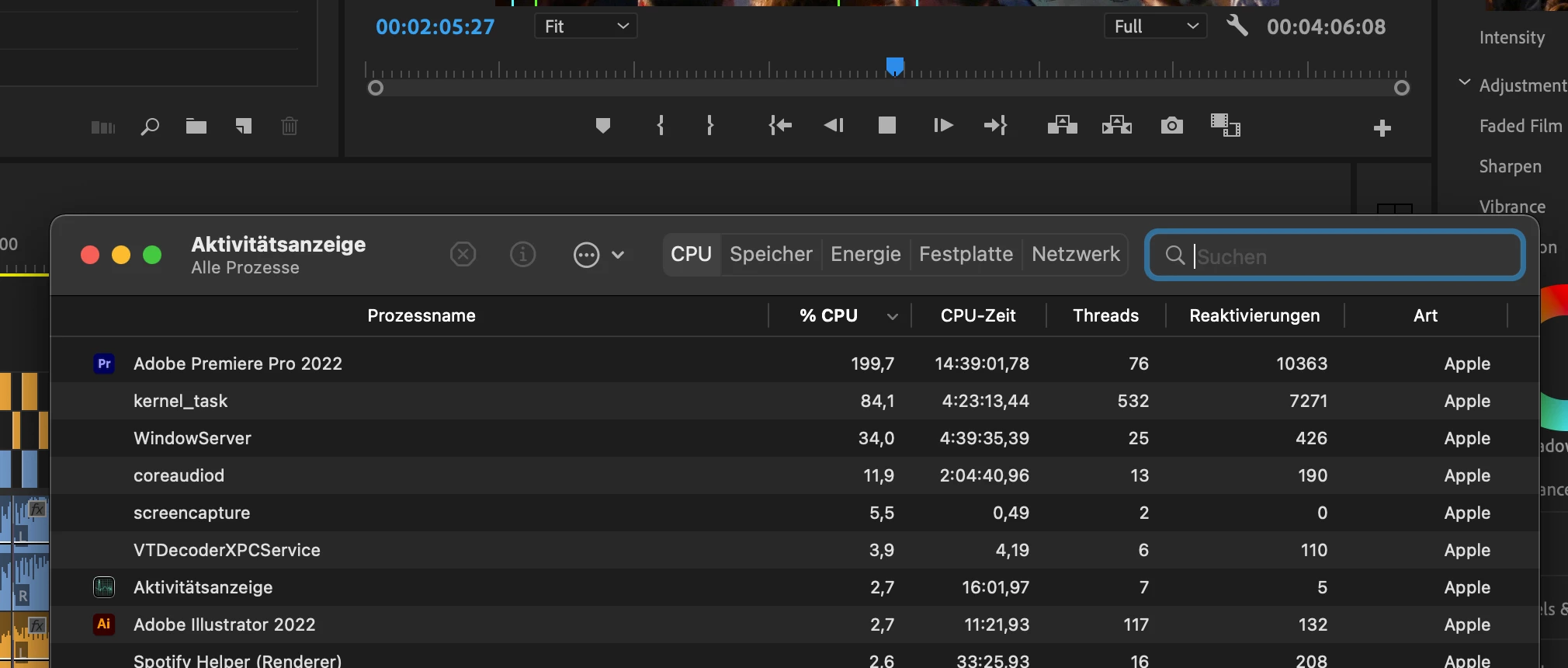The width and height of the screenshot is (1568, 668).
Task: Open the ellipsis actions menu in Aktivitätsanzeige
Action: (598, 255)
